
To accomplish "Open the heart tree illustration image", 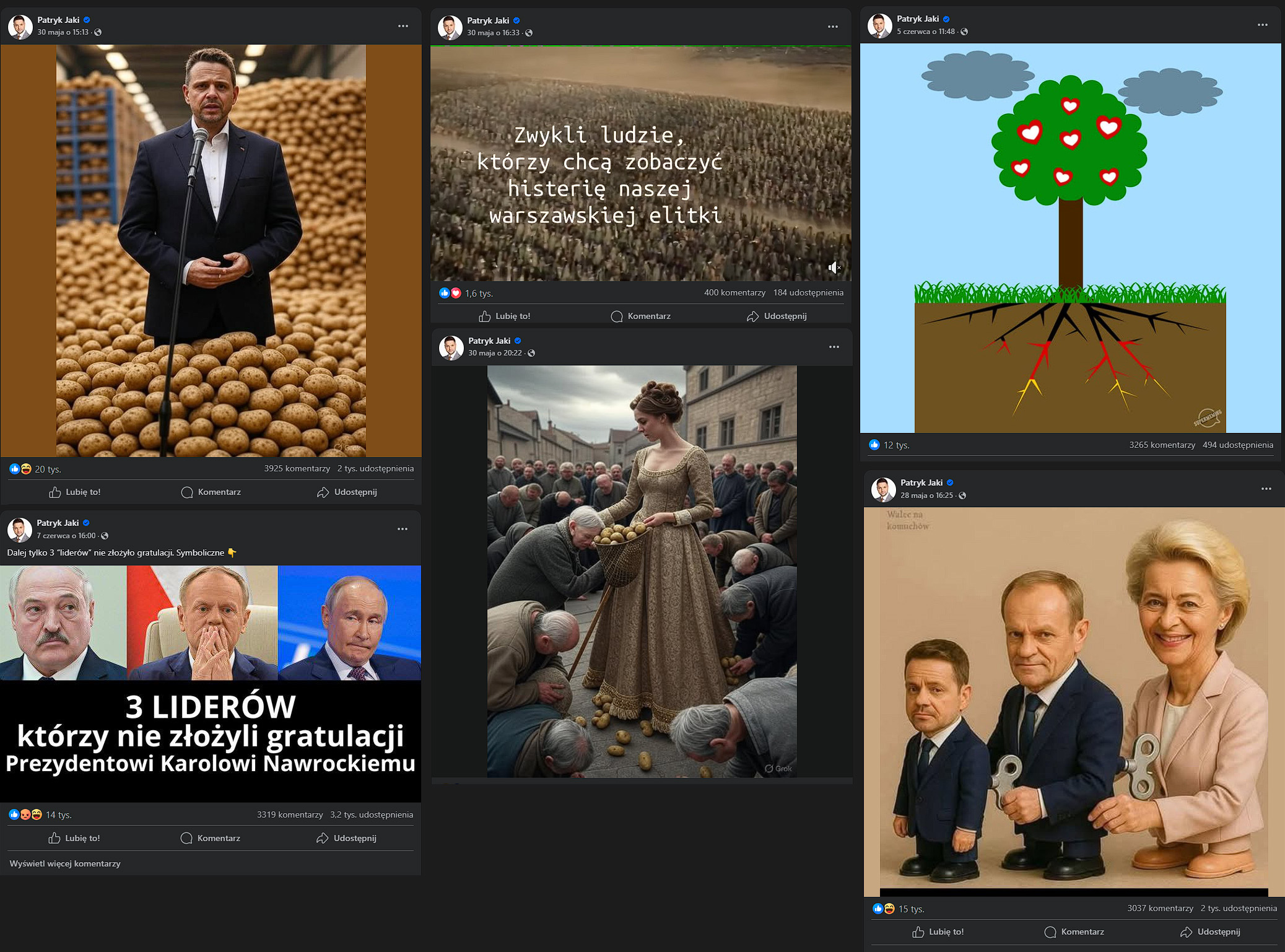I will pyautogui.click(x=1070, y=238).
